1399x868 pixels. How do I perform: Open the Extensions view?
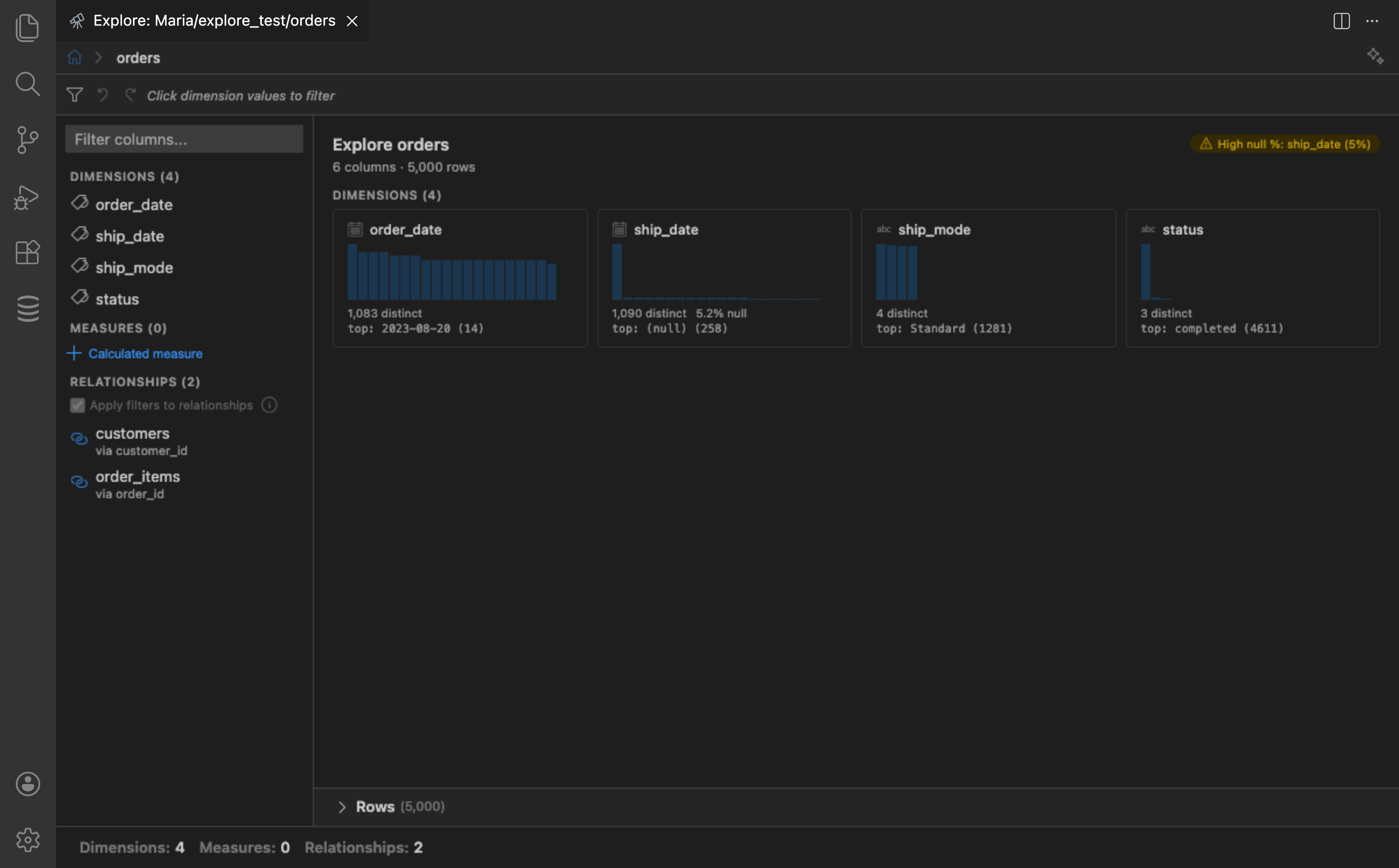coord(27,252)
